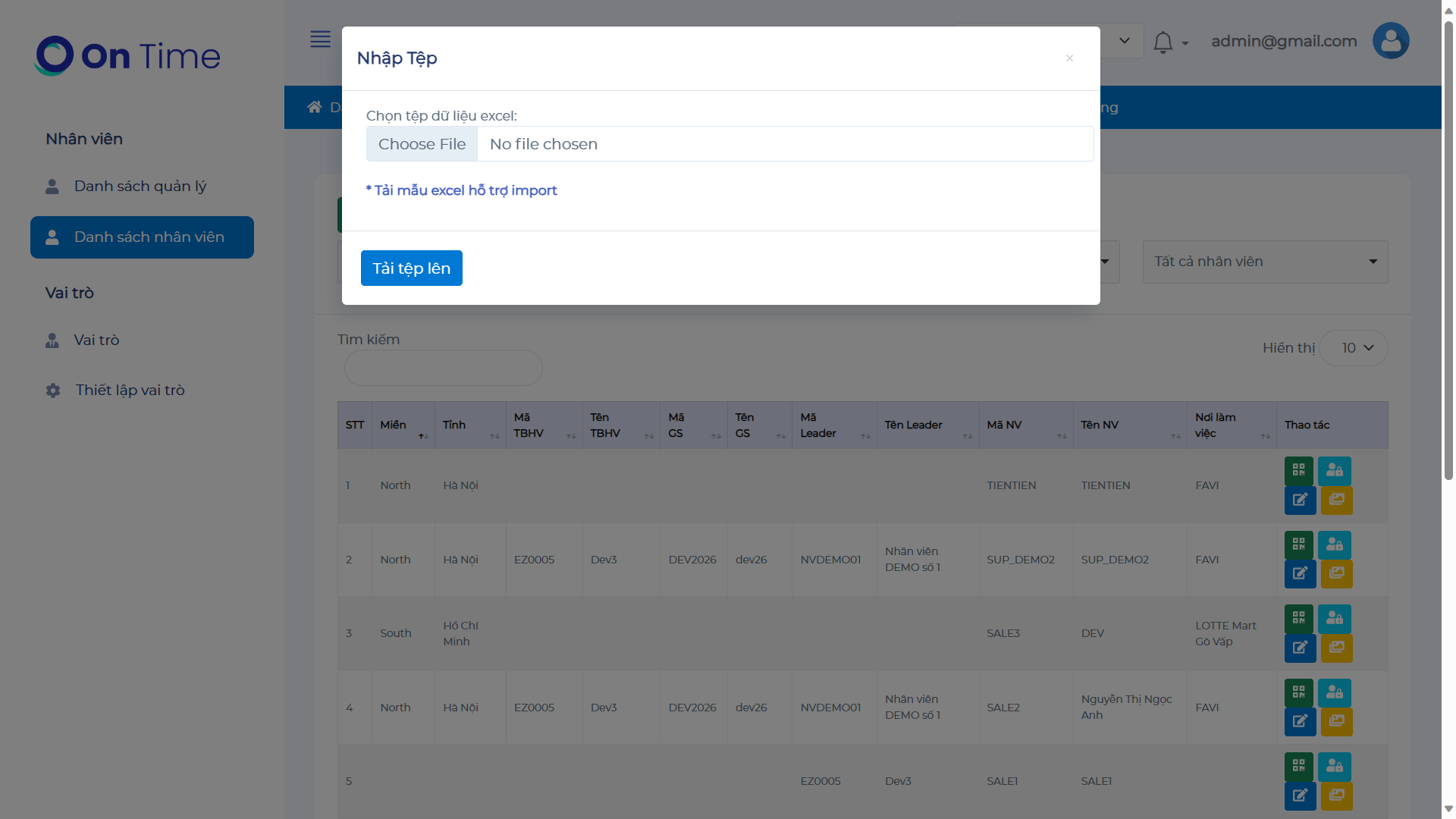Click the hamburger menu icon
The width and height of the screenshot is (1456, 819).
[320, 39]
